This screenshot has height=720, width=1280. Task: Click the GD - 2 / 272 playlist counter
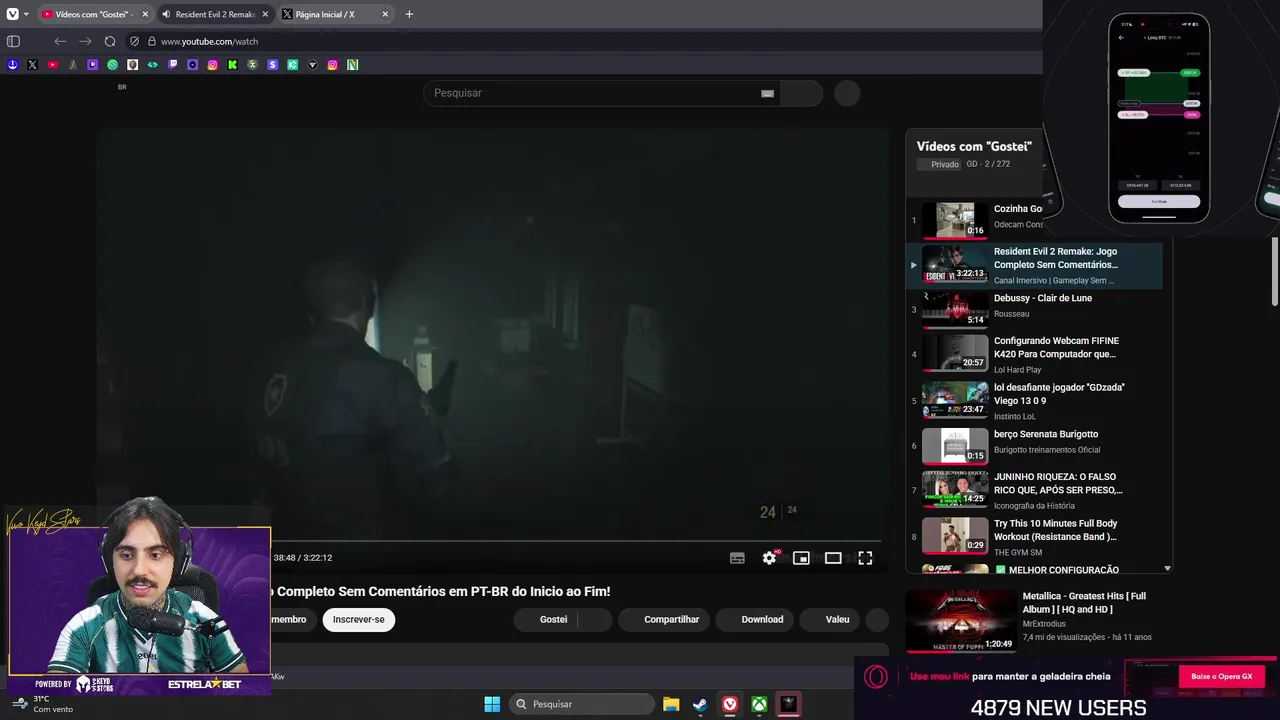click(x=988, y=164)
